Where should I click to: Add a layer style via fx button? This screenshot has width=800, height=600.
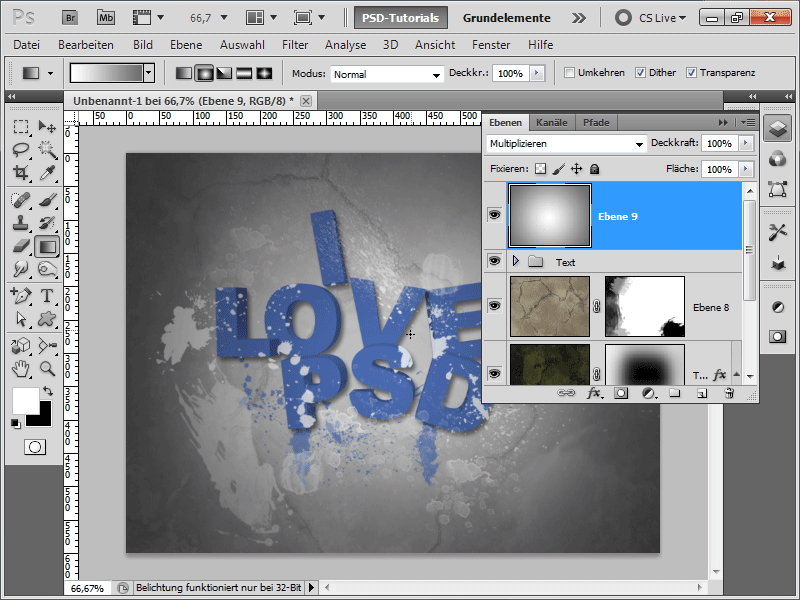(x=593, y=393)
